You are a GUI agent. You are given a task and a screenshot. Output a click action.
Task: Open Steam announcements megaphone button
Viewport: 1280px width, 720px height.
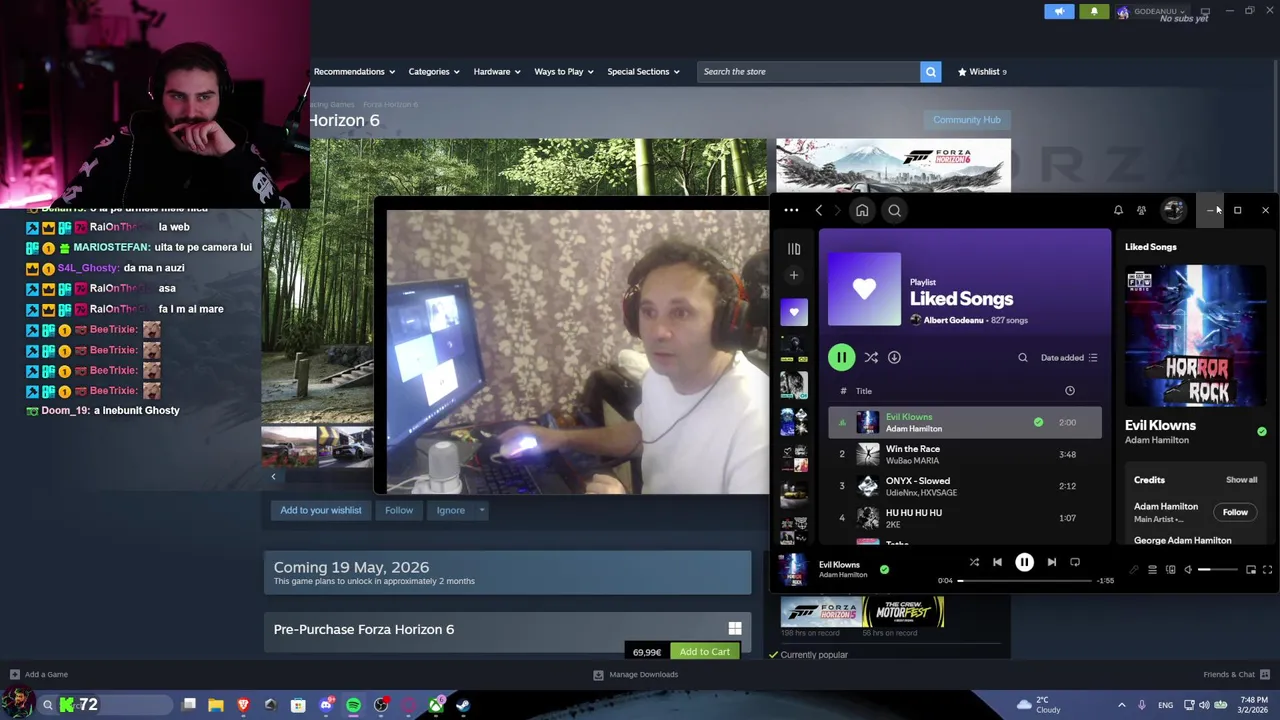click(1060, 12)
